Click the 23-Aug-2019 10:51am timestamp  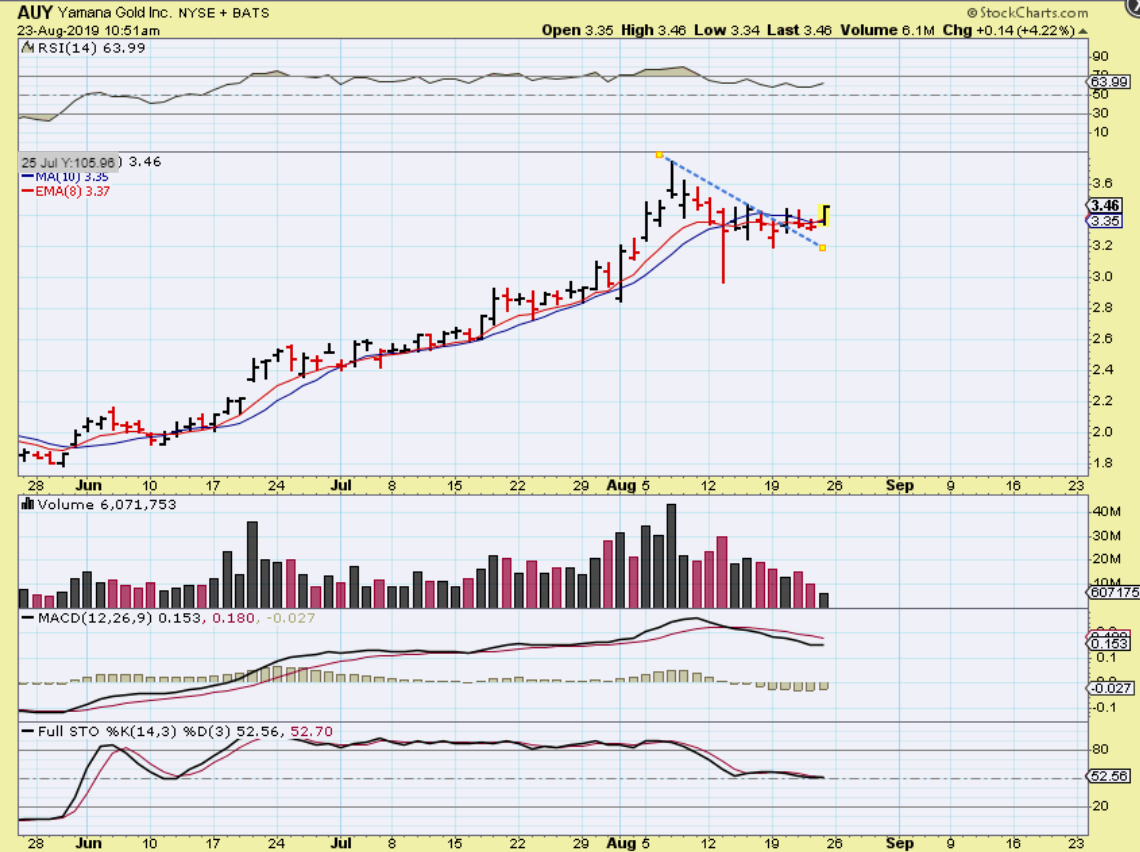89,31
